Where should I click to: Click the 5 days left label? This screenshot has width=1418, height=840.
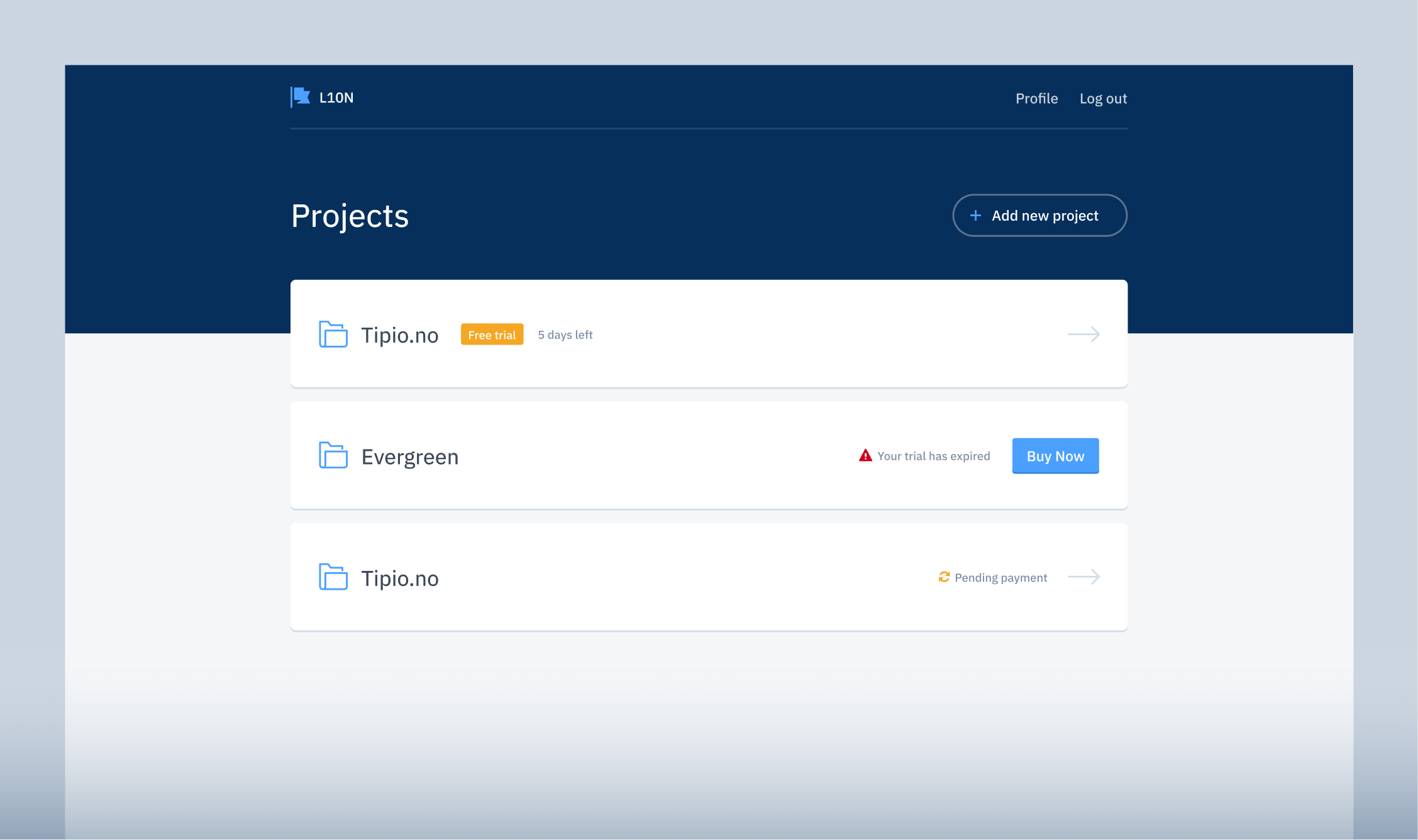pos(565,335)
